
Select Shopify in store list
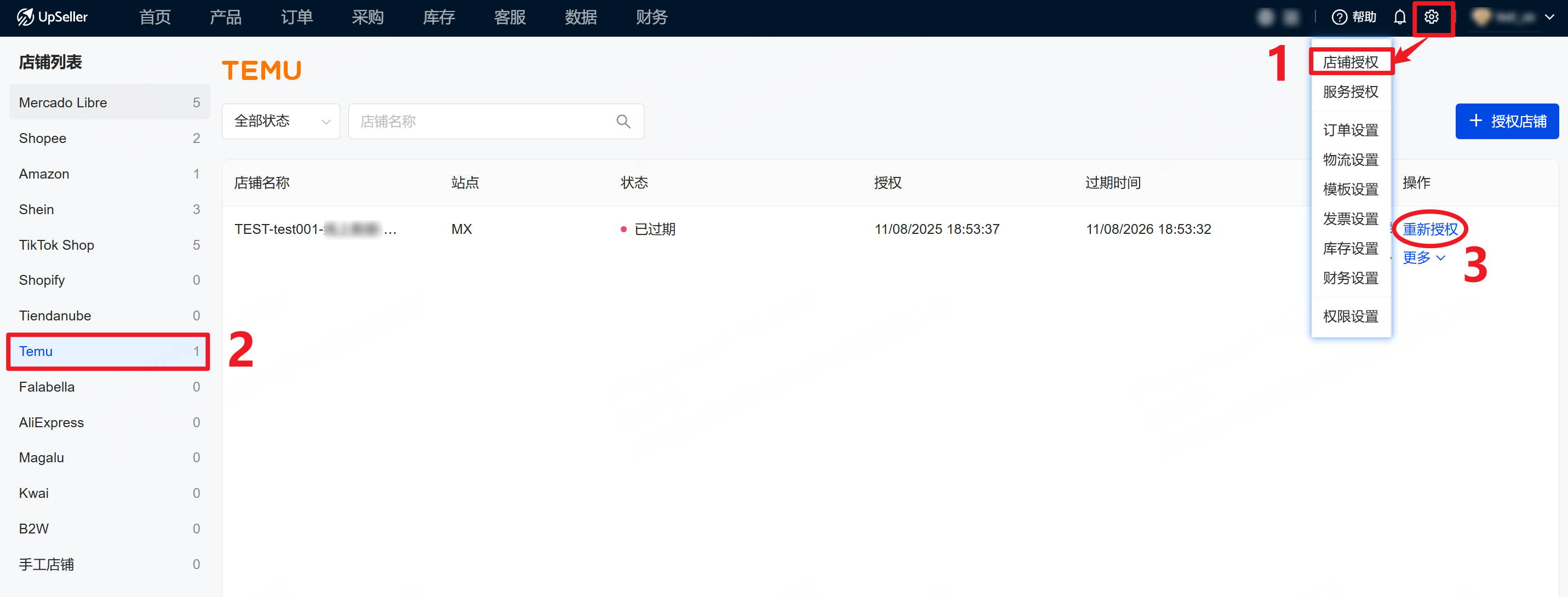110,280
